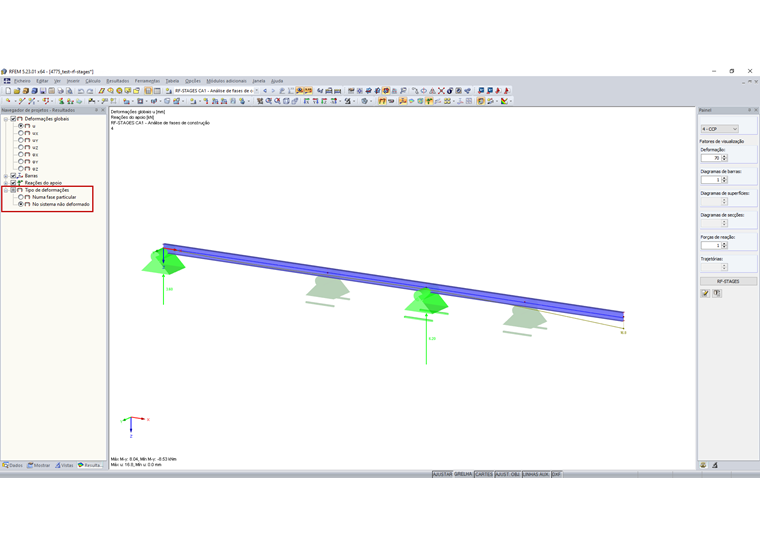760x545 pixels.
Task: Toggle AJUSTAR in the status bar
Action: tap(442, 474)
